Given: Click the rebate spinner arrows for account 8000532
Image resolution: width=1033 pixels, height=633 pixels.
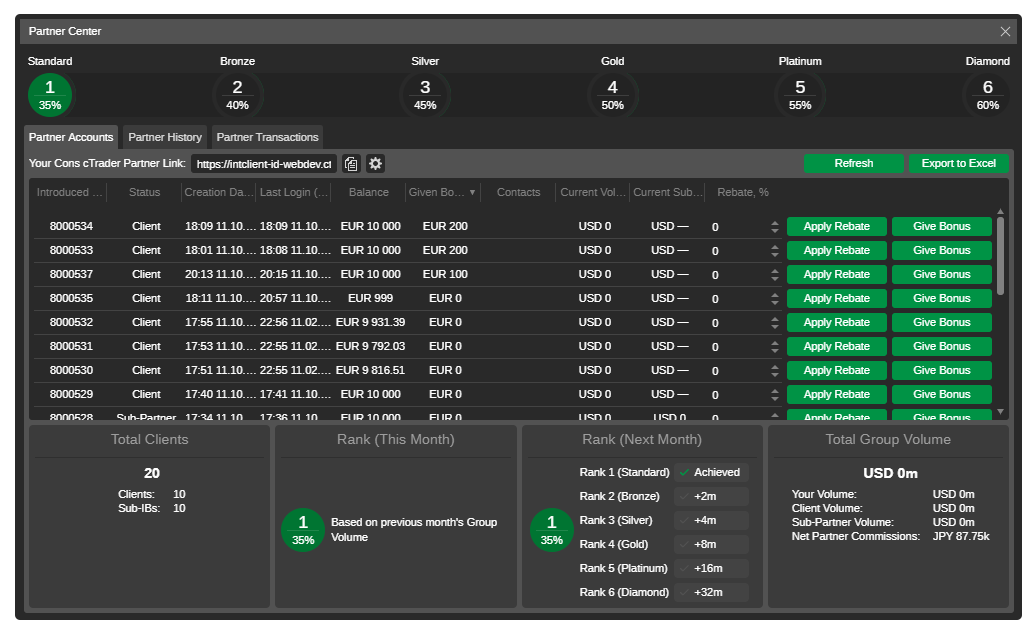Looking at the screenshot, I should 775,323.
